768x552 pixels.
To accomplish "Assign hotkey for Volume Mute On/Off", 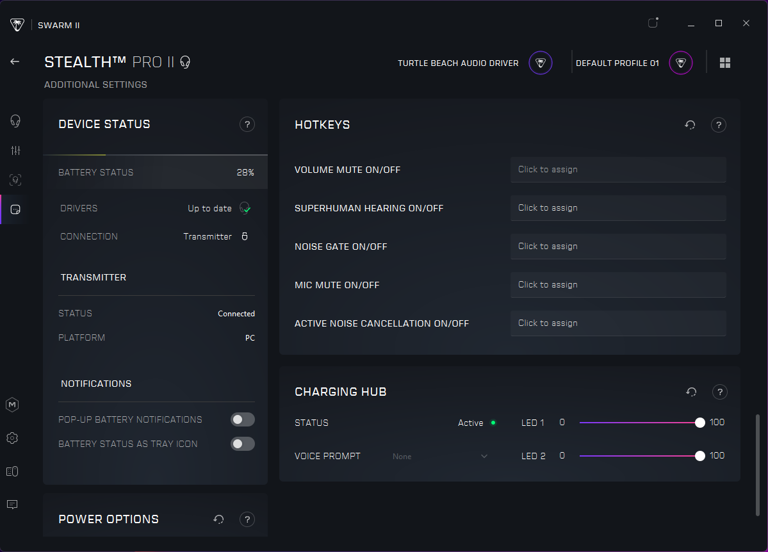I will (618, 169).
